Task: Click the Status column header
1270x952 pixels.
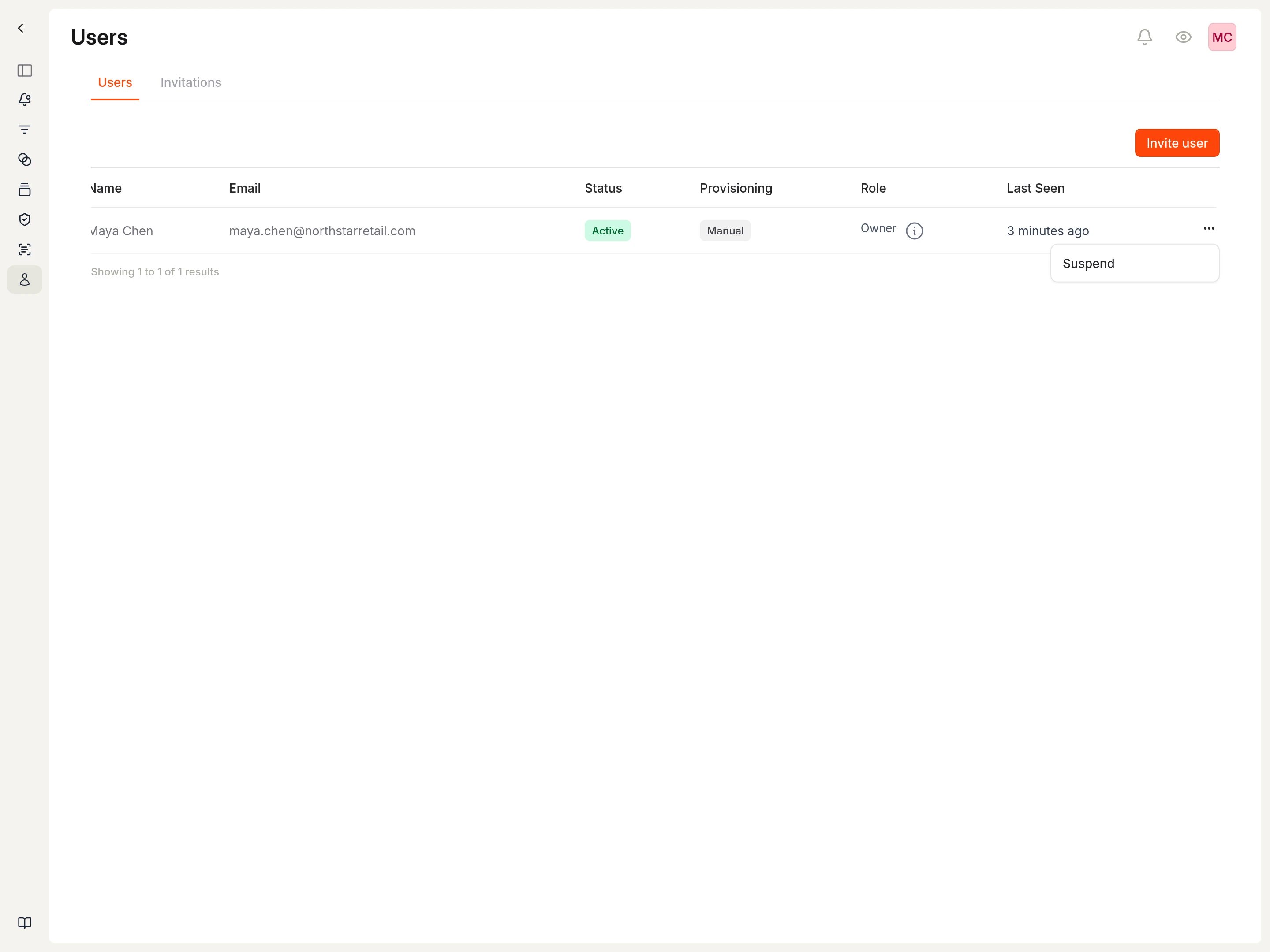Action: (x=603, y=188)
